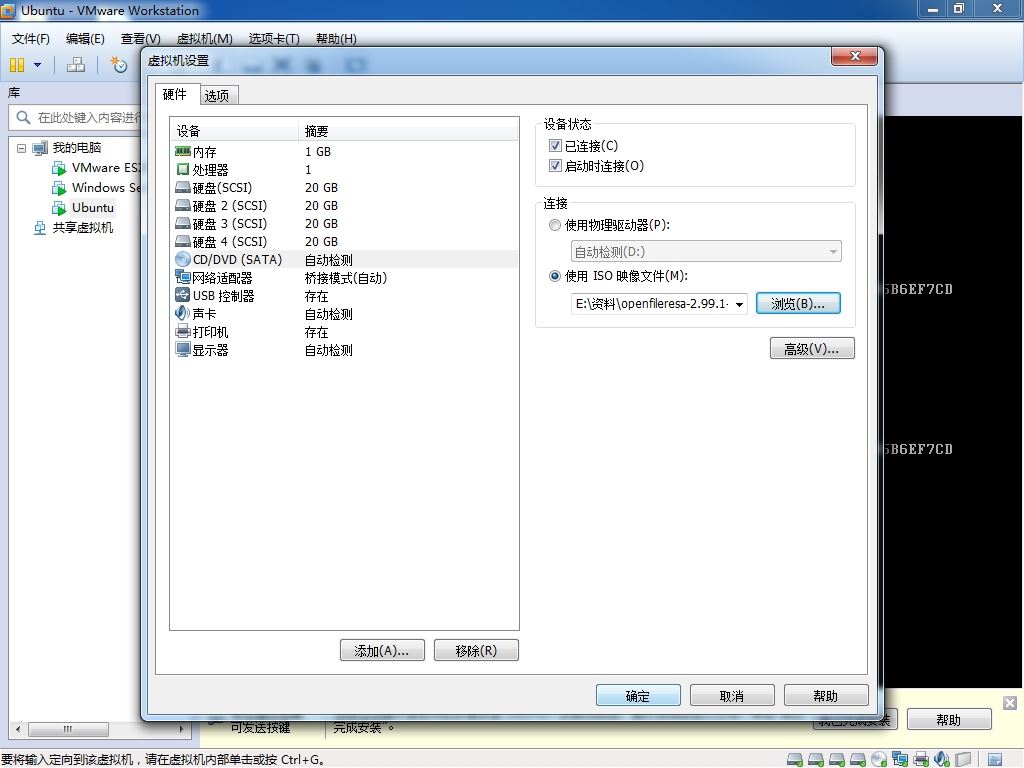1024x768 pixels.
Task: Click the dialog's 帮助 help button
Action: (x=826, y=696)
